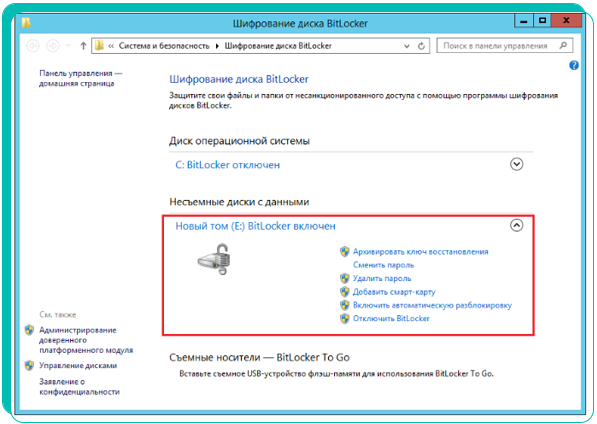Open the recent locations dropdown arrow
This screenshot has width=597, height=424.
[x=69, y=46]
